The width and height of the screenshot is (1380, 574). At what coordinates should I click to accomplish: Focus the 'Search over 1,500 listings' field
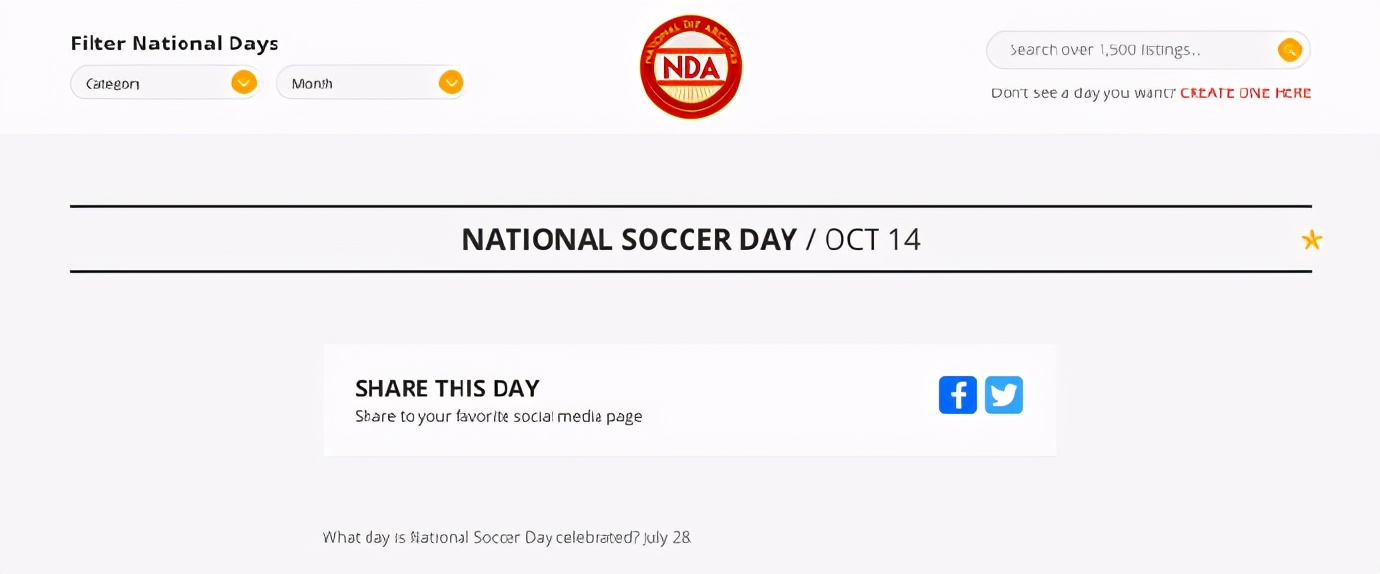tap(1130, 50)
